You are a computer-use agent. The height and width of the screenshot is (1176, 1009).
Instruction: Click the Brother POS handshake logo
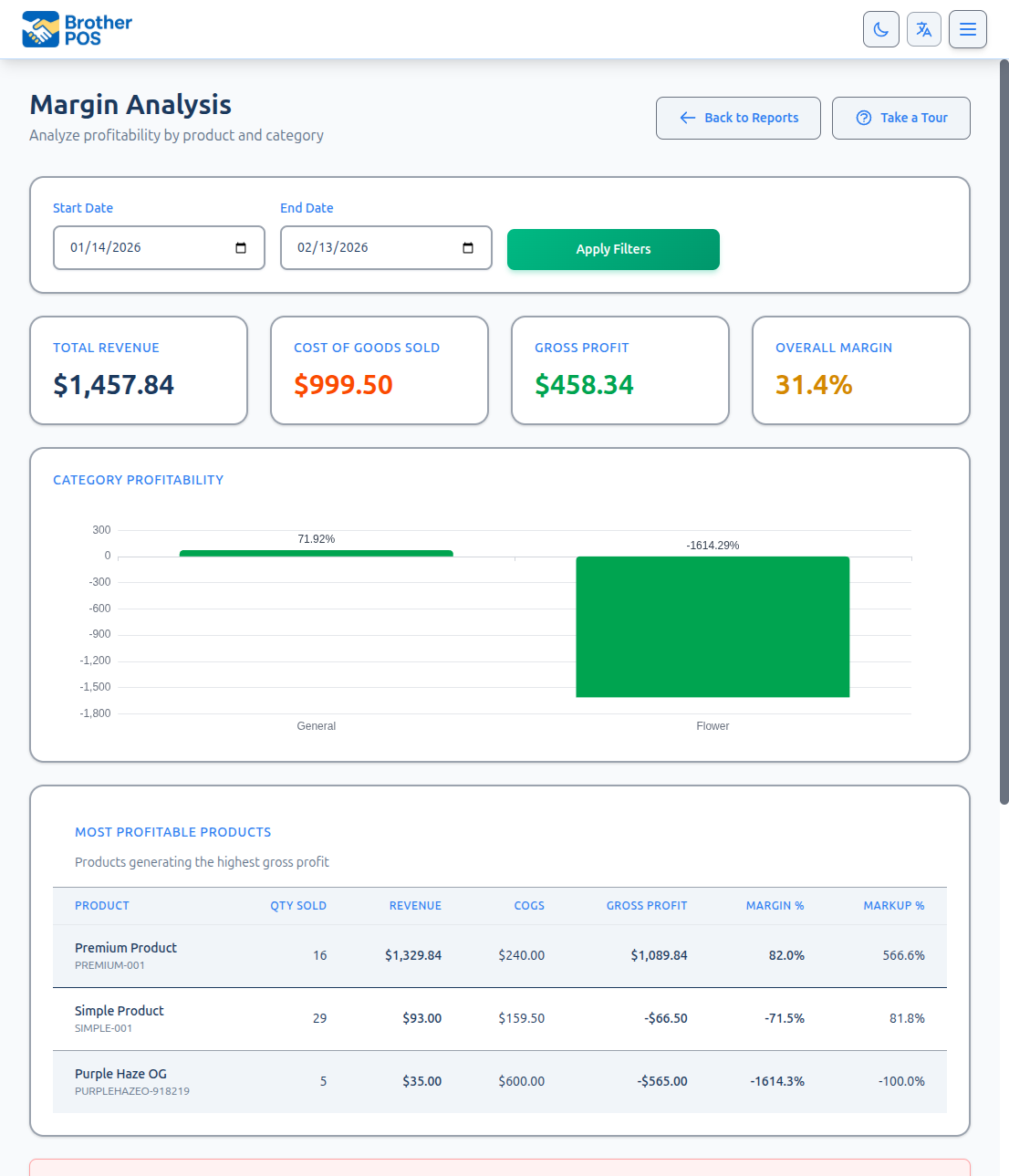click(x=38, y=28)
